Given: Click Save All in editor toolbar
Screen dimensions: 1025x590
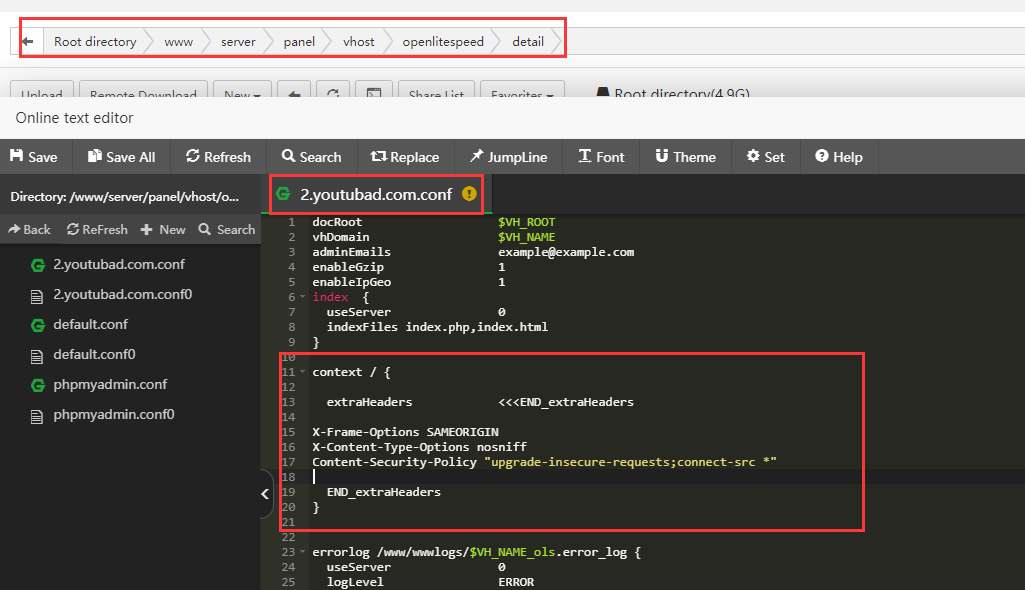Looking at the screenshot, I should click(x=121, y=157).
